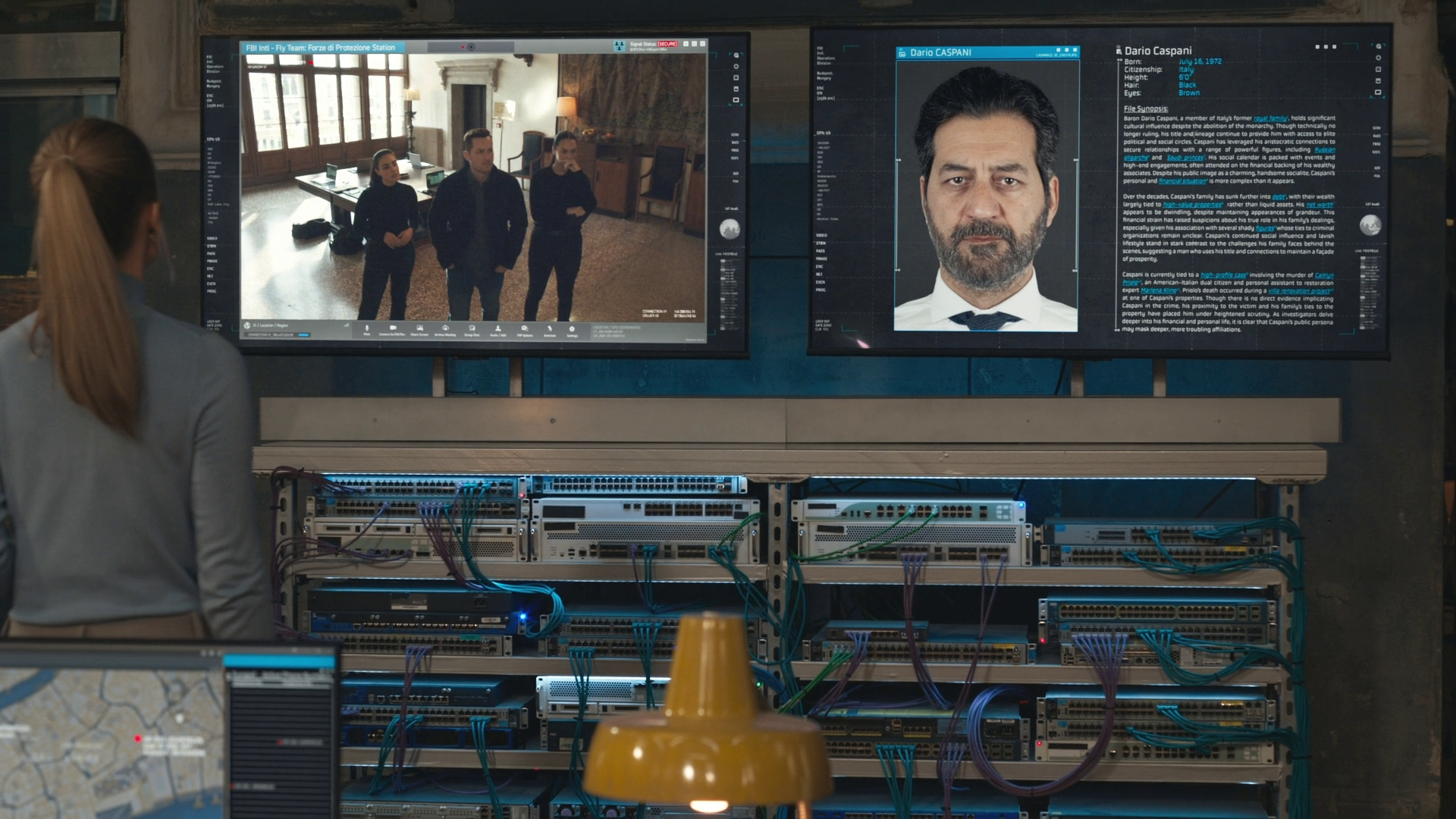Click FBI Intl Fly Team window title
1456x819 pixels.
coord(321,48)
